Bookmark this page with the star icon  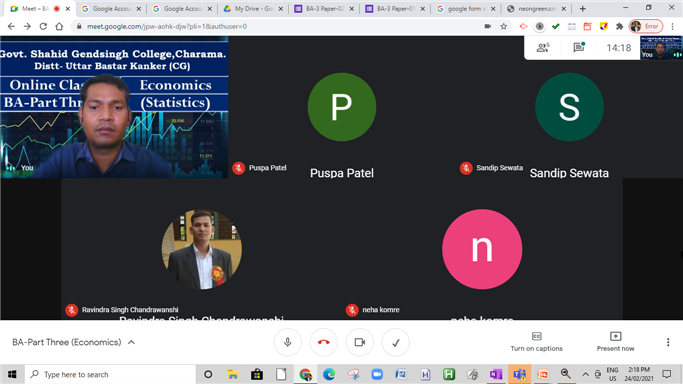click(x=504, y=27)
